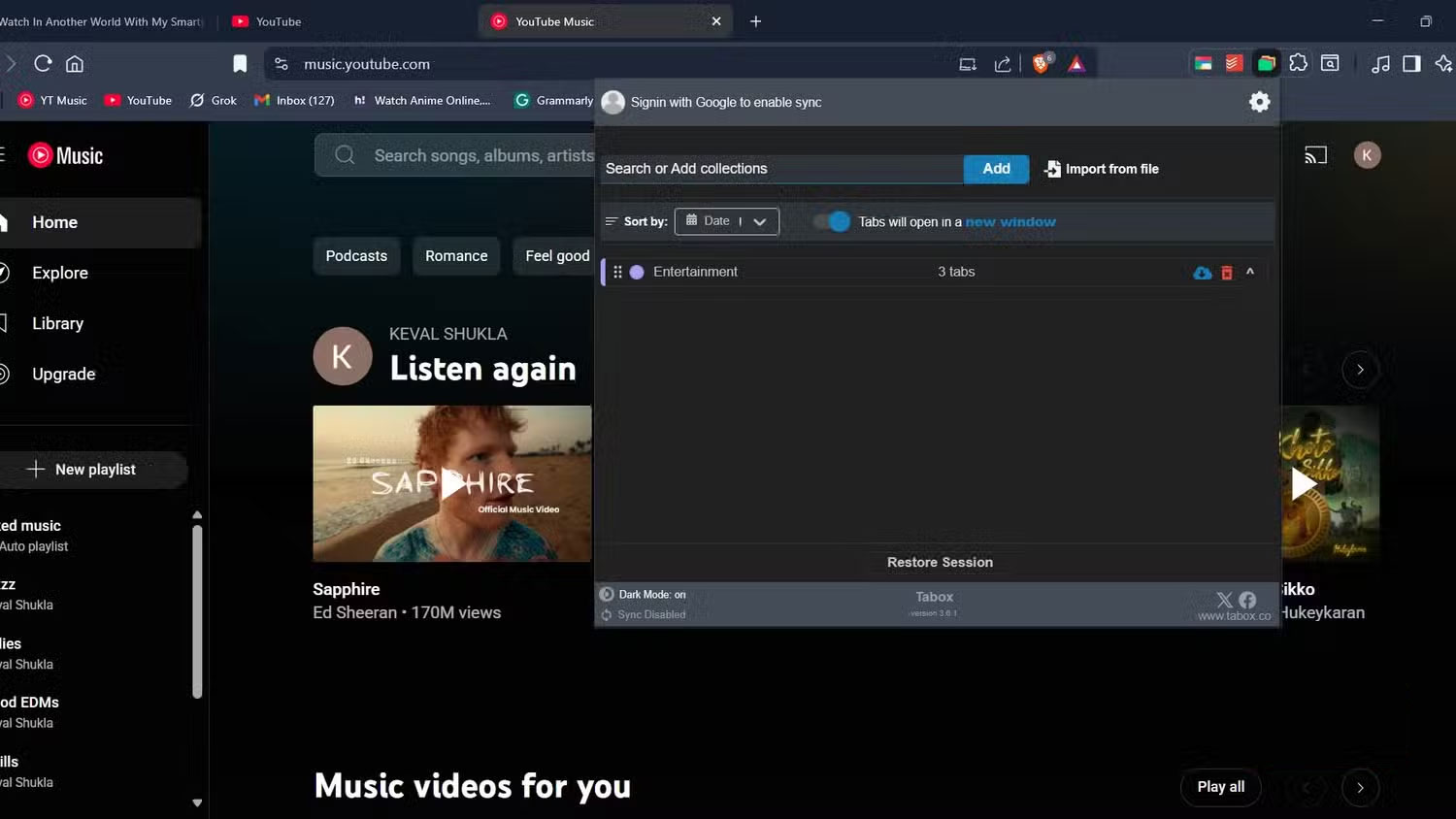The image size is (1456, 819).
Task: Open the Brave Shields icon
Action: point(1040,63)
